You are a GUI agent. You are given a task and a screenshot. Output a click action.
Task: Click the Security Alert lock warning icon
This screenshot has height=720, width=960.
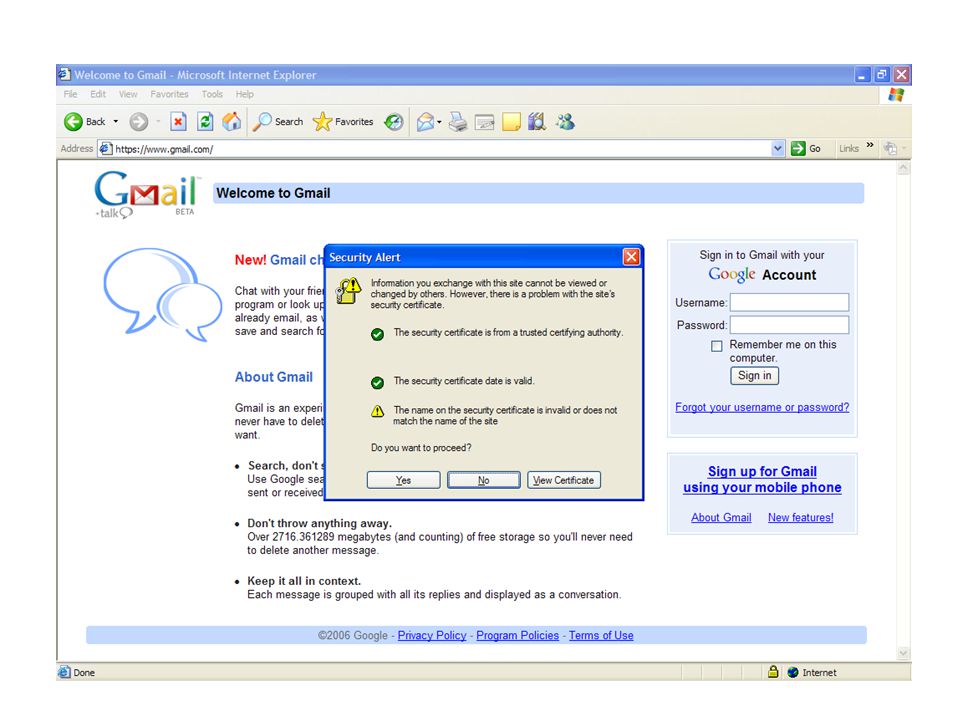tap(348, 290)
